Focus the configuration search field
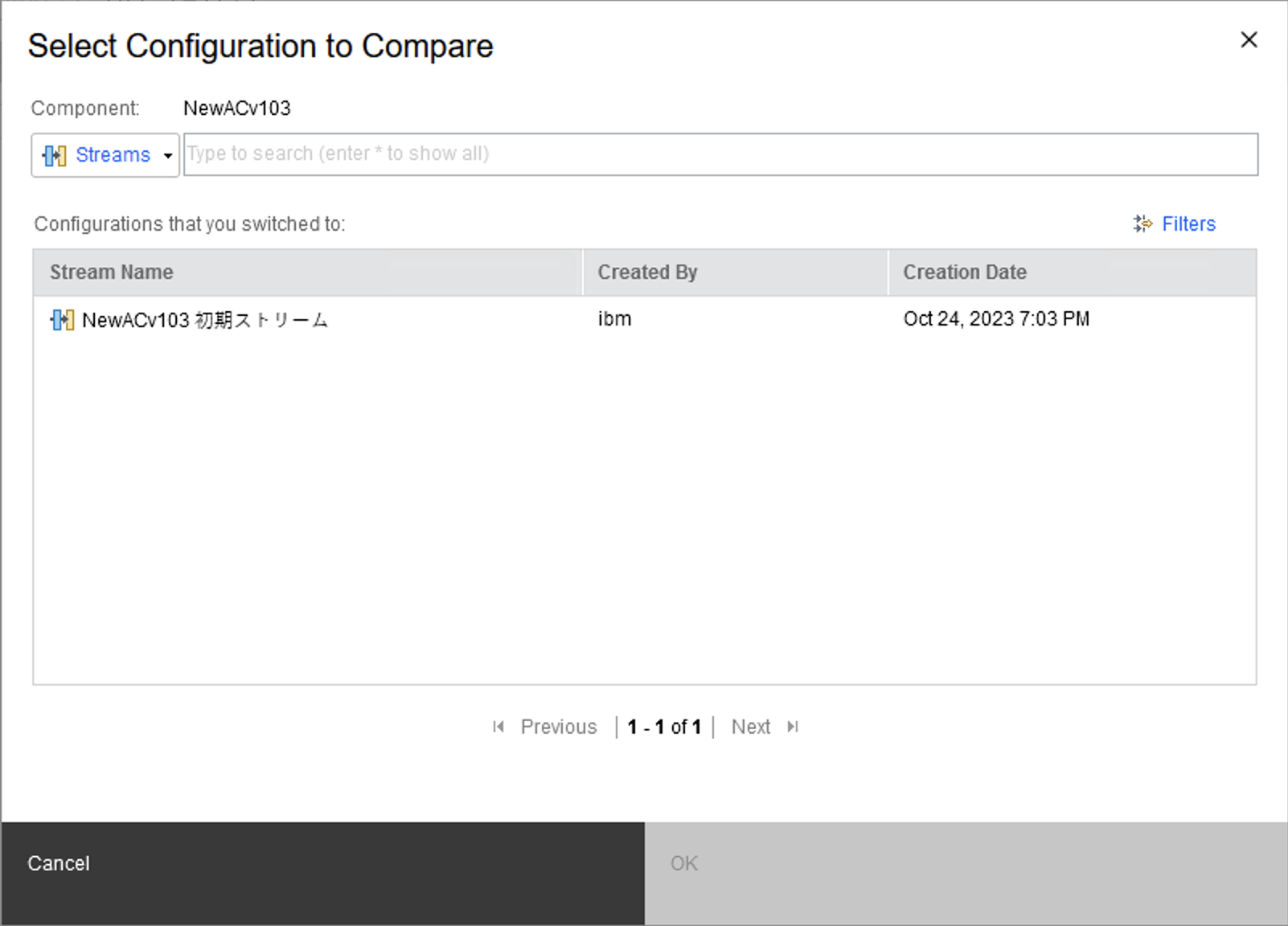Image resolution: width=1288 pixels, height=926 pixels. click(720, 154)
